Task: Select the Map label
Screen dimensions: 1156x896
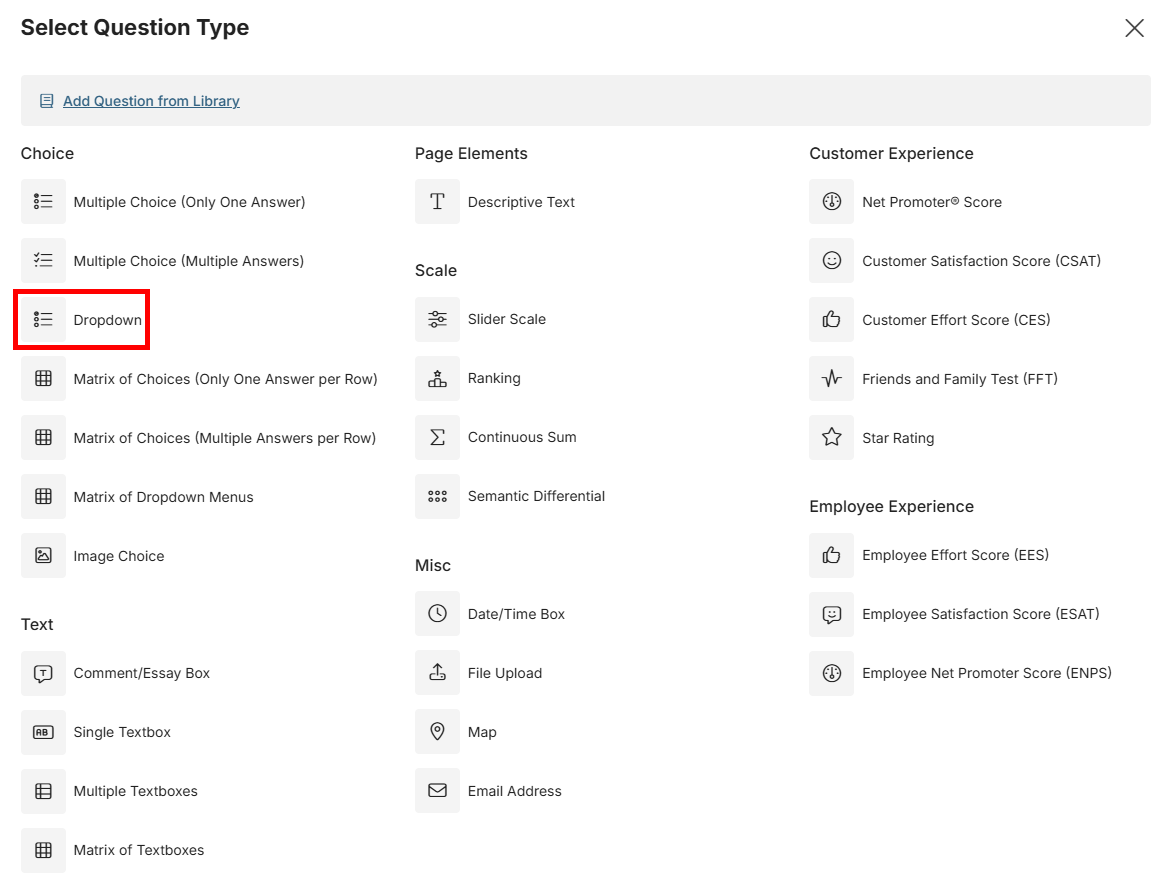Action: coord(482,732)
